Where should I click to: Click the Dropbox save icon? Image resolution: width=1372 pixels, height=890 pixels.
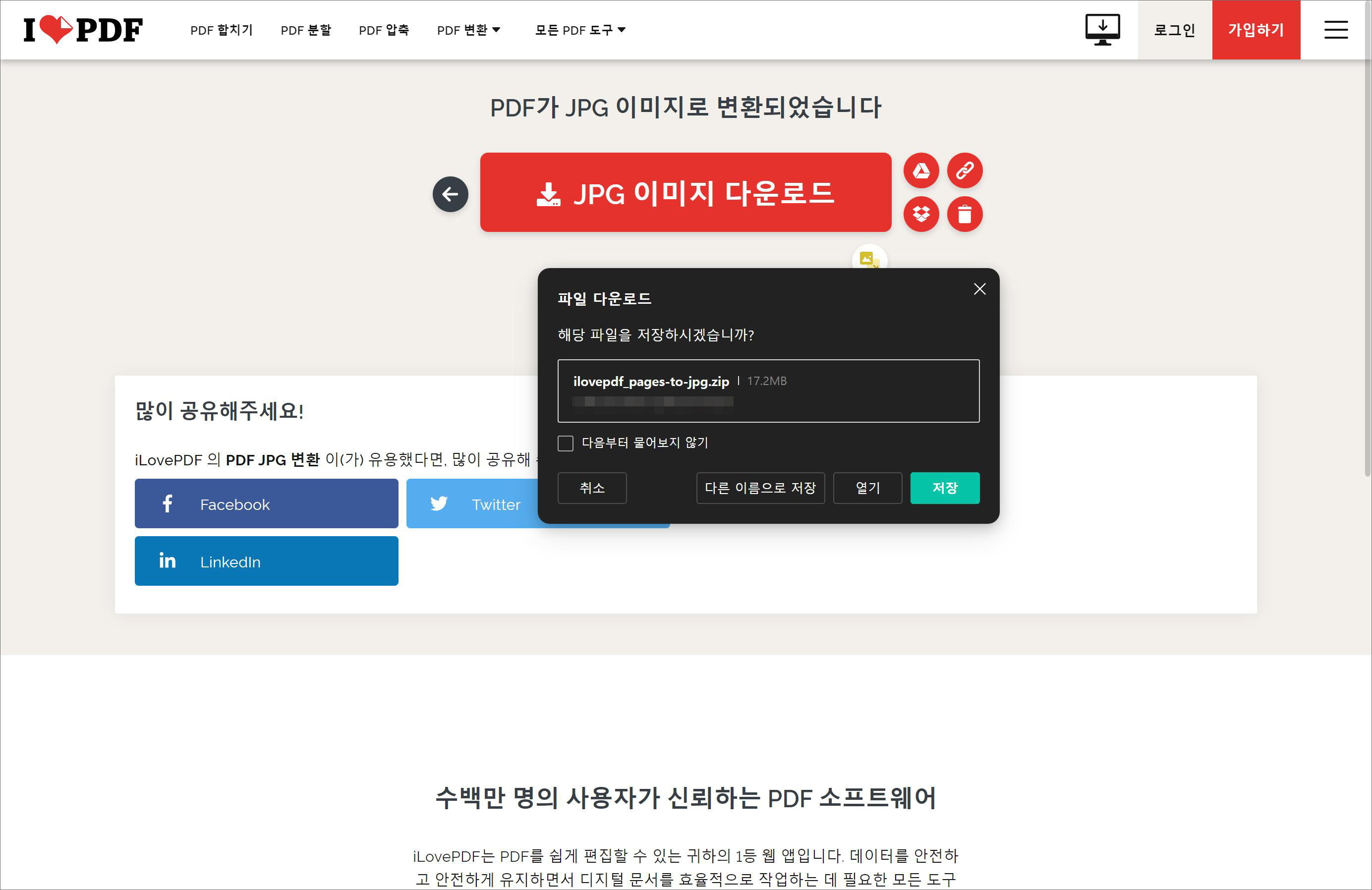pyautogui.click(x=920, y=215)
